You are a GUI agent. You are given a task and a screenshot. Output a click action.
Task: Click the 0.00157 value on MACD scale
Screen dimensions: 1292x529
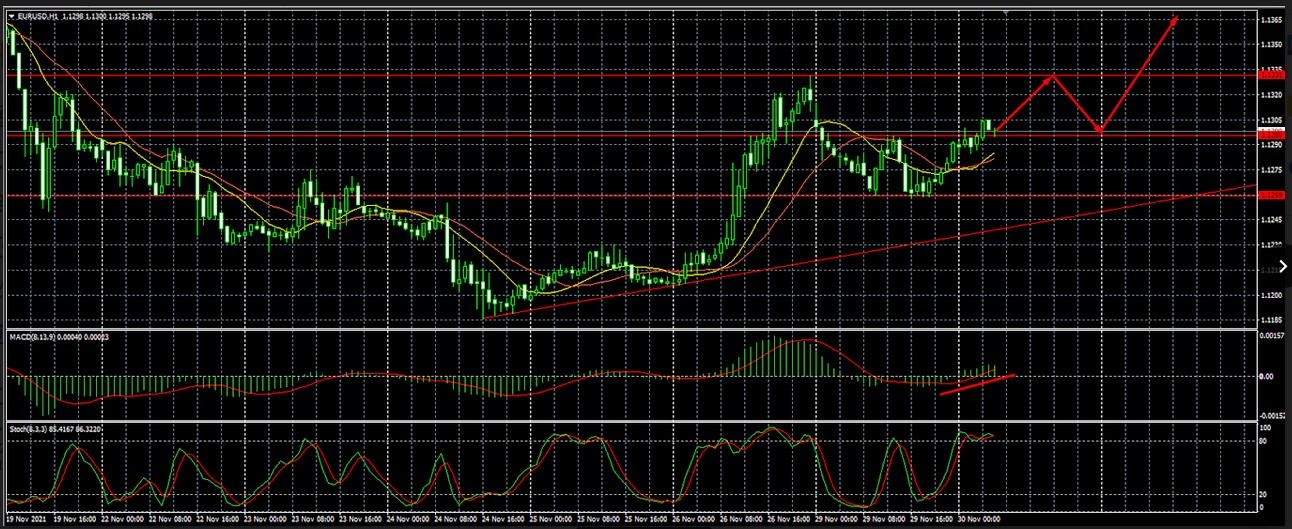[x=1273, y=336]
